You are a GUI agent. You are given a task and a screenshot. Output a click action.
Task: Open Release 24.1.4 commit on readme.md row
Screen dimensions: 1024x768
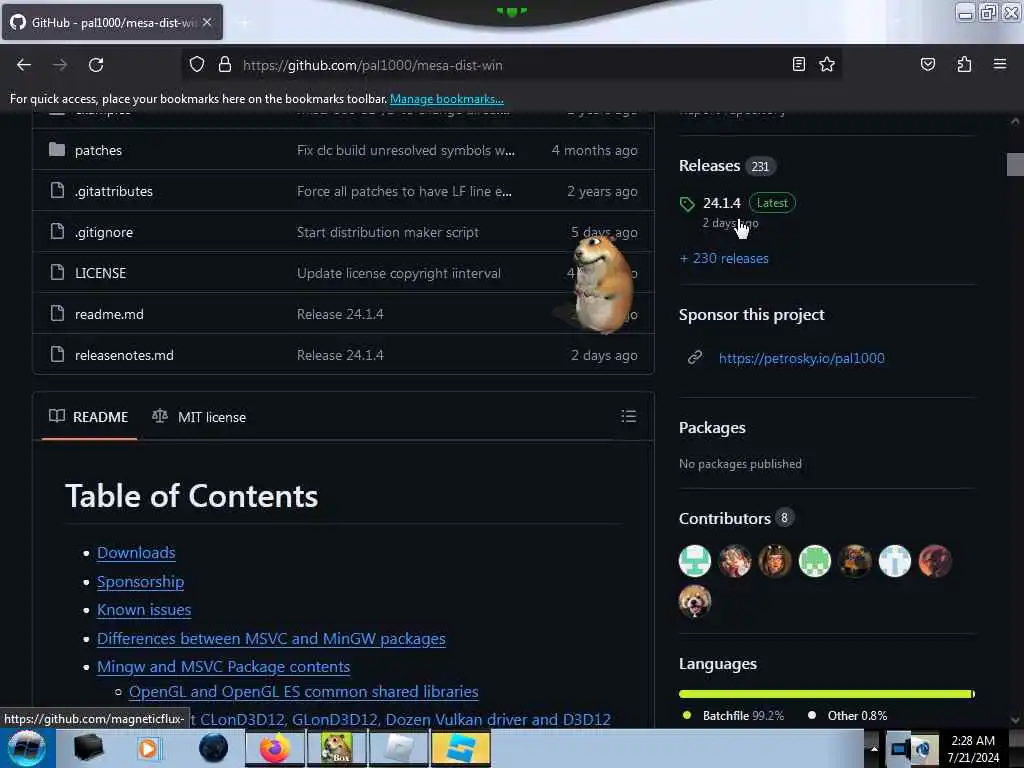[x=340, y=314]
